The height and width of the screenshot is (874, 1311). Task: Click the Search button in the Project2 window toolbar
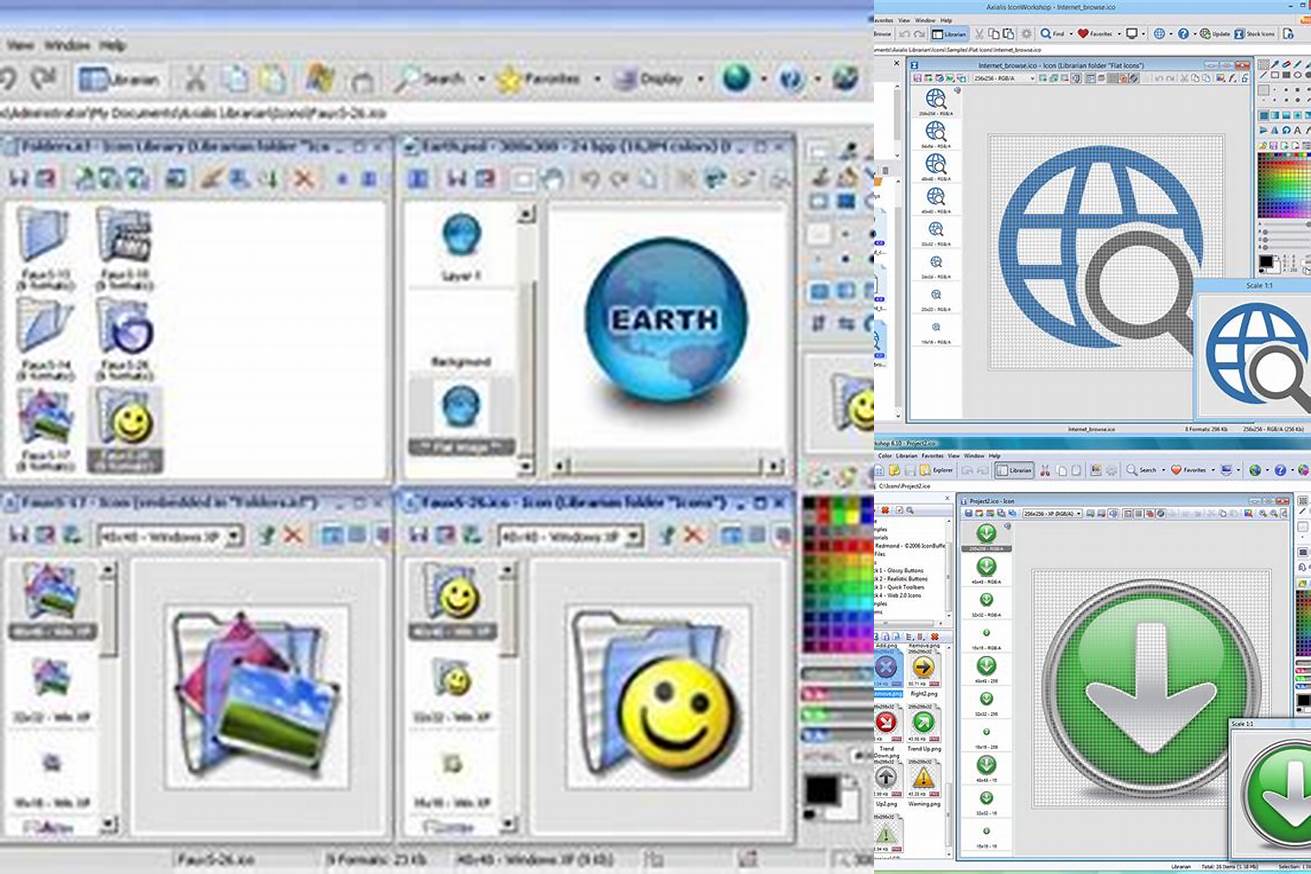point(1141,470)
